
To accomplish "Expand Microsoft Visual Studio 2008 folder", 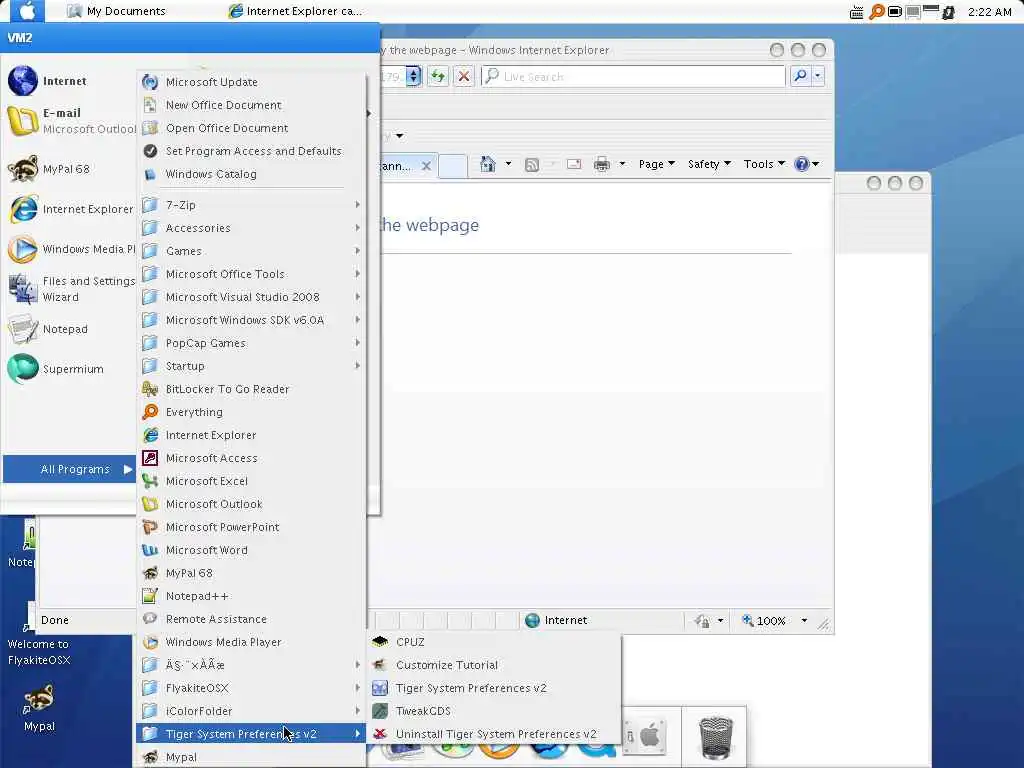I will [x=251, y=296].
